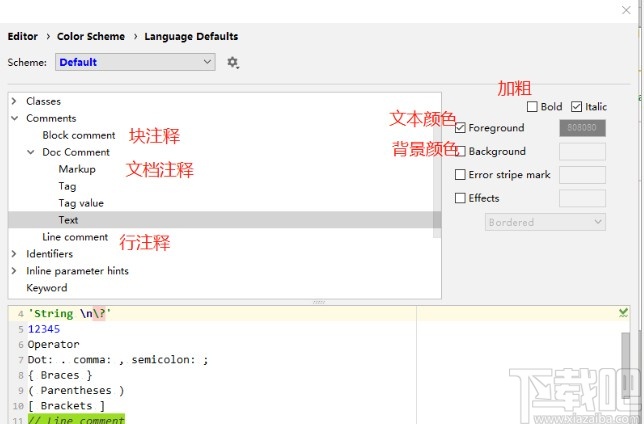644x424 pixels.
Task: Click the Dot comma semicolon preview line
Action: coord(118,360)
